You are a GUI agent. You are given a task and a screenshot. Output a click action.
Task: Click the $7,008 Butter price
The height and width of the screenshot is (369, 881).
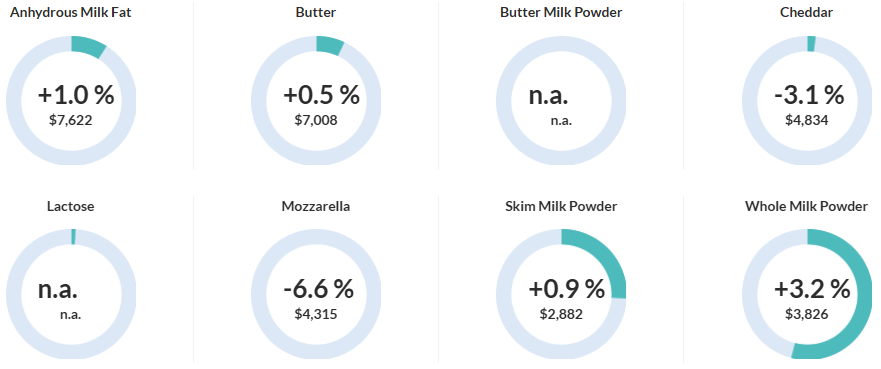pos(316,120)
